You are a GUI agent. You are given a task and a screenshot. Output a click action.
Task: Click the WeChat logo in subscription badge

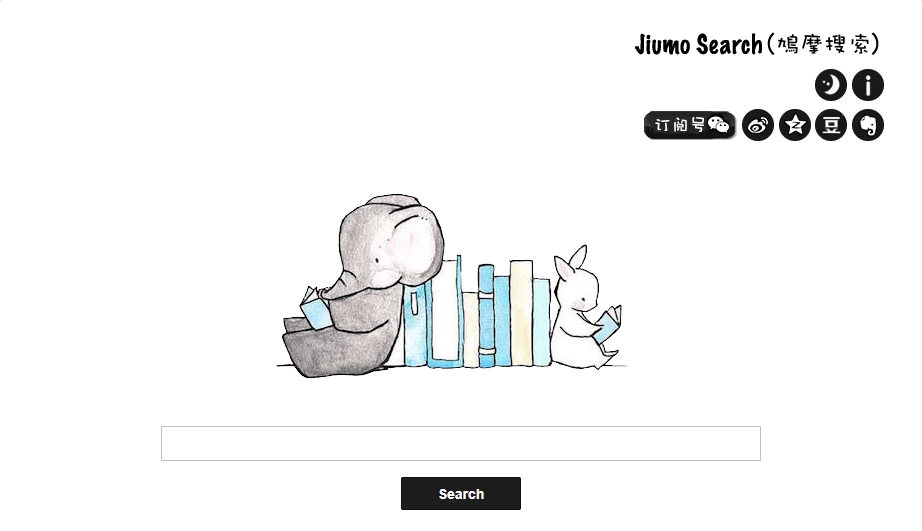tap(719, 125)
